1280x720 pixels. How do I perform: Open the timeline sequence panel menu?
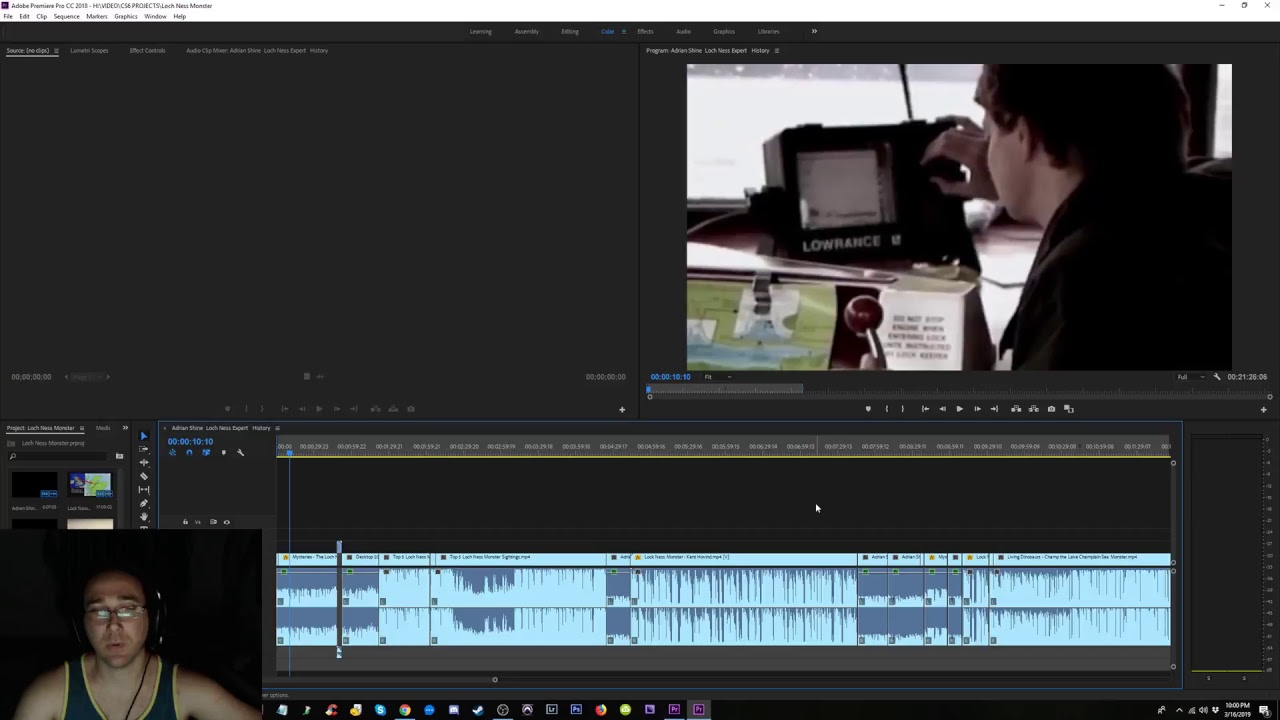coord(278,428)
